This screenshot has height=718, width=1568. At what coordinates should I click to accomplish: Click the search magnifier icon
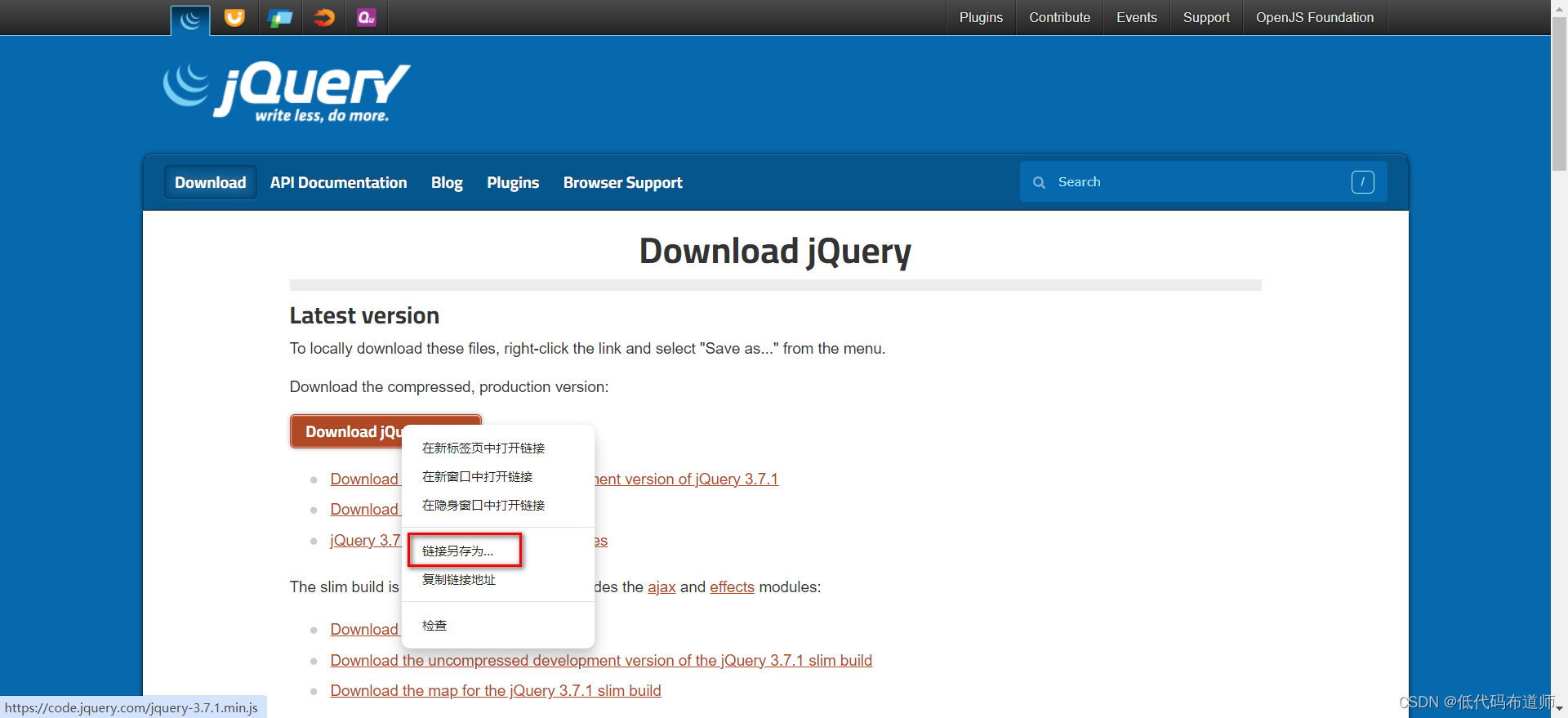coord(1039,182)
